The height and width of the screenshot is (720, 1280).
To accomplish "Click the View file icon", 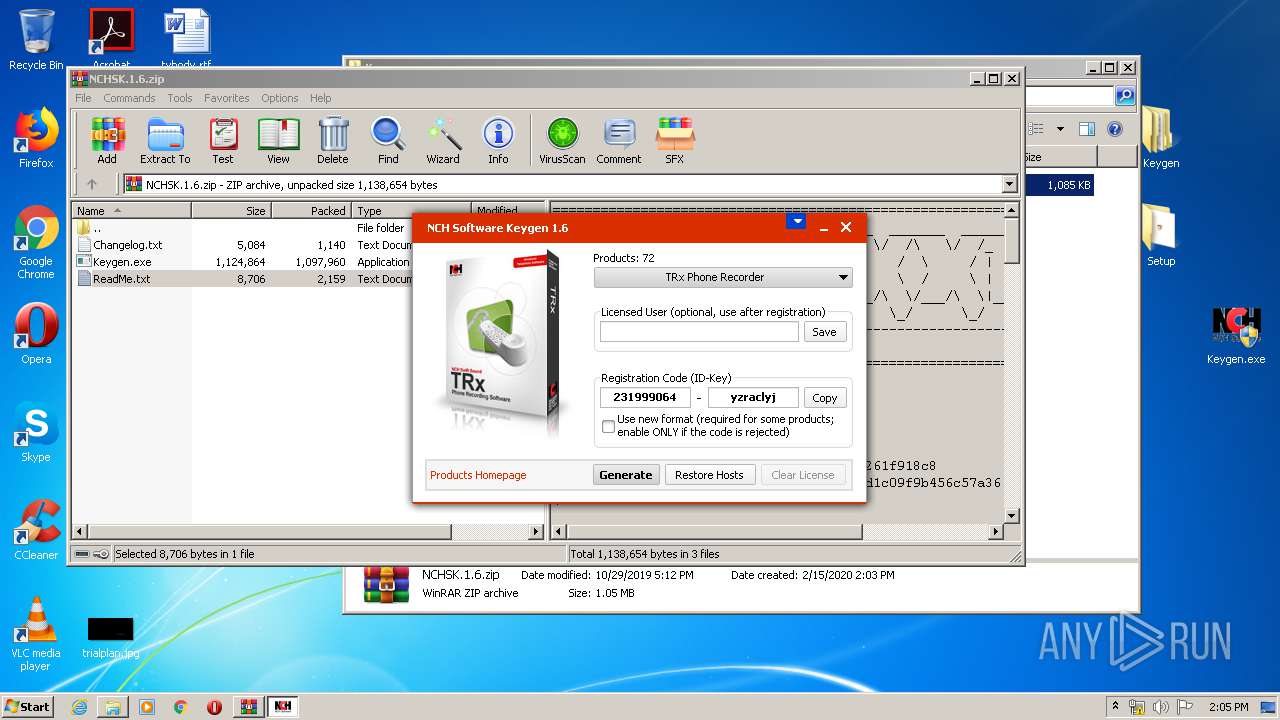I will [278, 140].
